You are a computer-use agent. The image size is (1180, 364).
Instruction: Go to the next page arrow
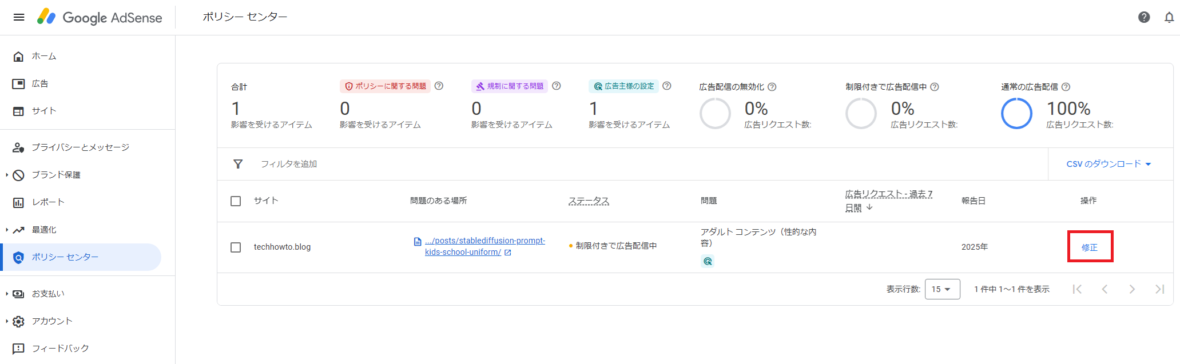[x=1132, y=289]
